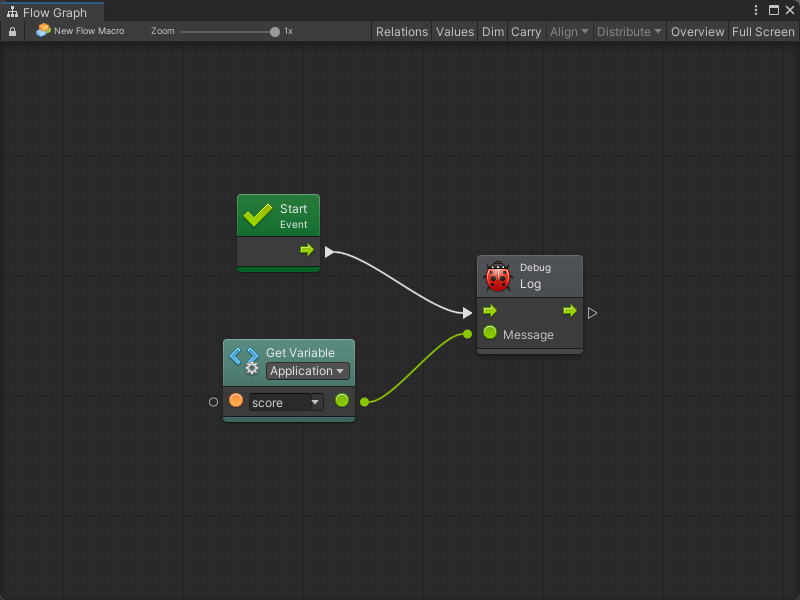The image size is (800, 600).
Task: Click Debug Log's green output flow arrow
Action: tap(570, 311)
